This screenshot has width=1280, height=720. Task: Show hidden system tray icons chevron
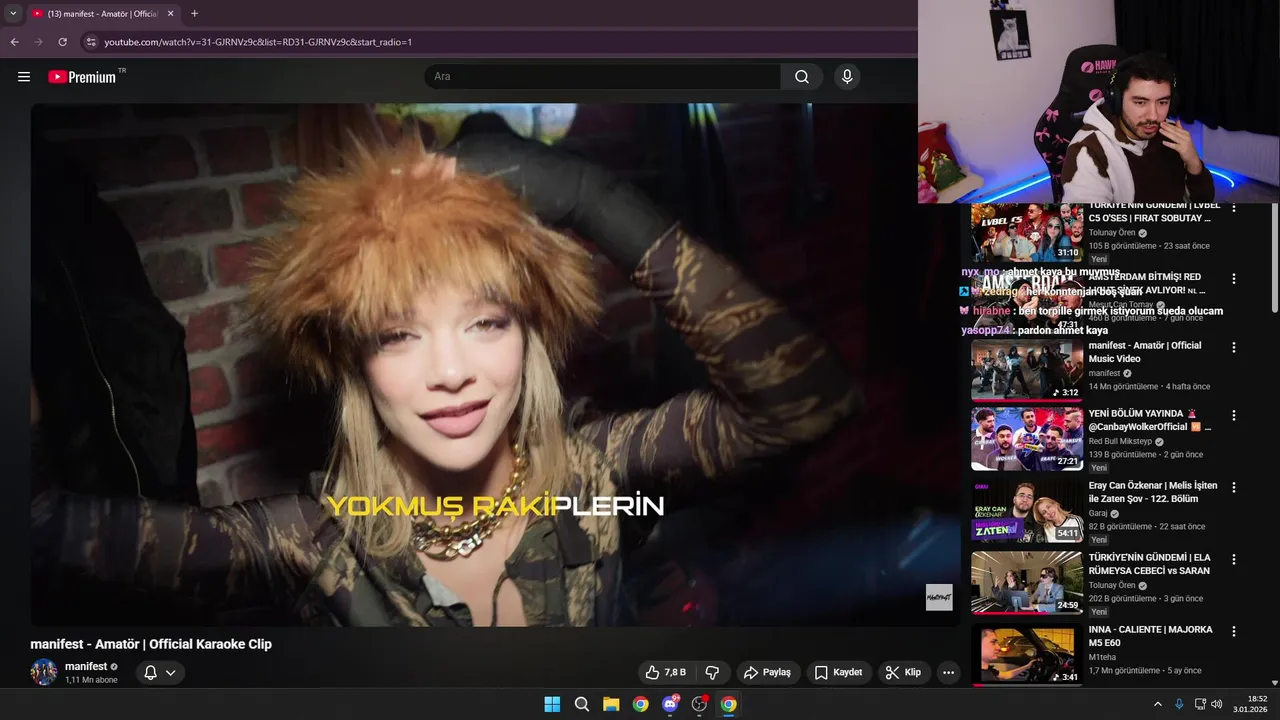[1158, 704]
